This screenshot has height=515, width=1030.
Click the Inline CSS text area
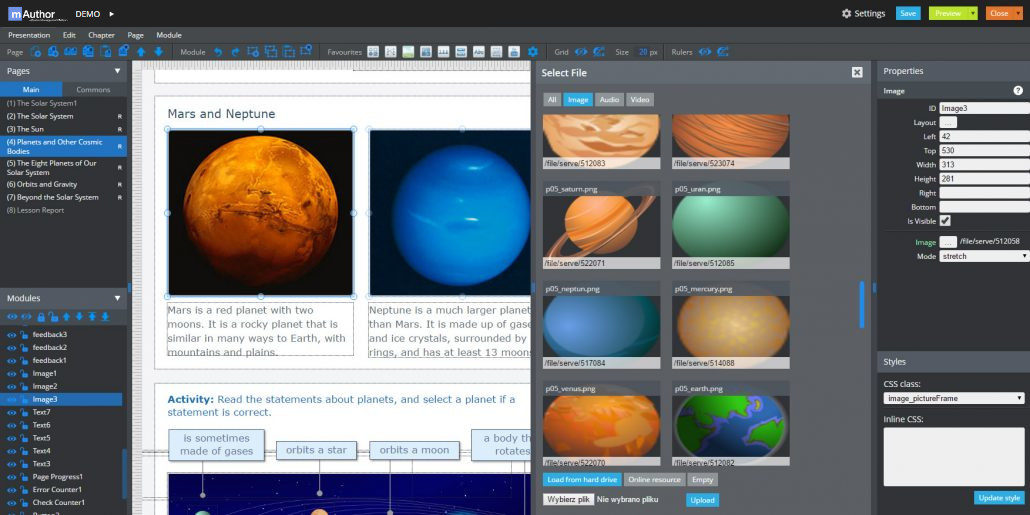point(954,455)
